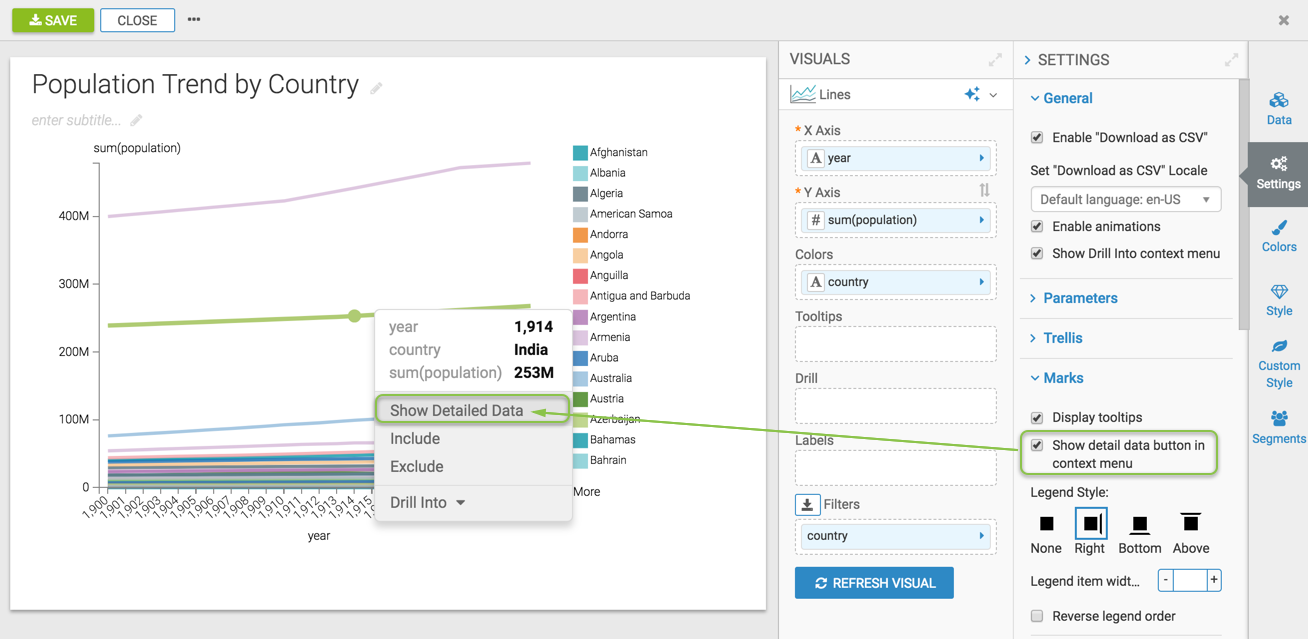This screenshot has width=1308, height=639.
Task: Open the Colors sidebar panel
Action: coord(1278,236)
